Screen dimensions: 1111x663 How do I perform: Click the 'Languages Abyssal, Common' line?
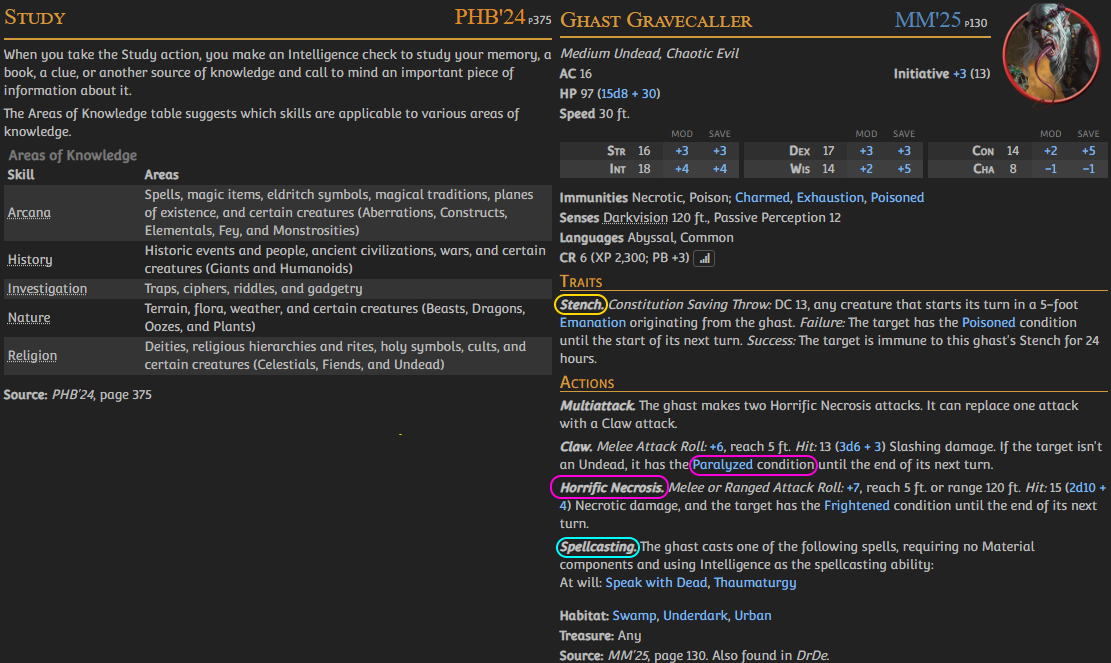pyautogui.click(x=646, y=237)
